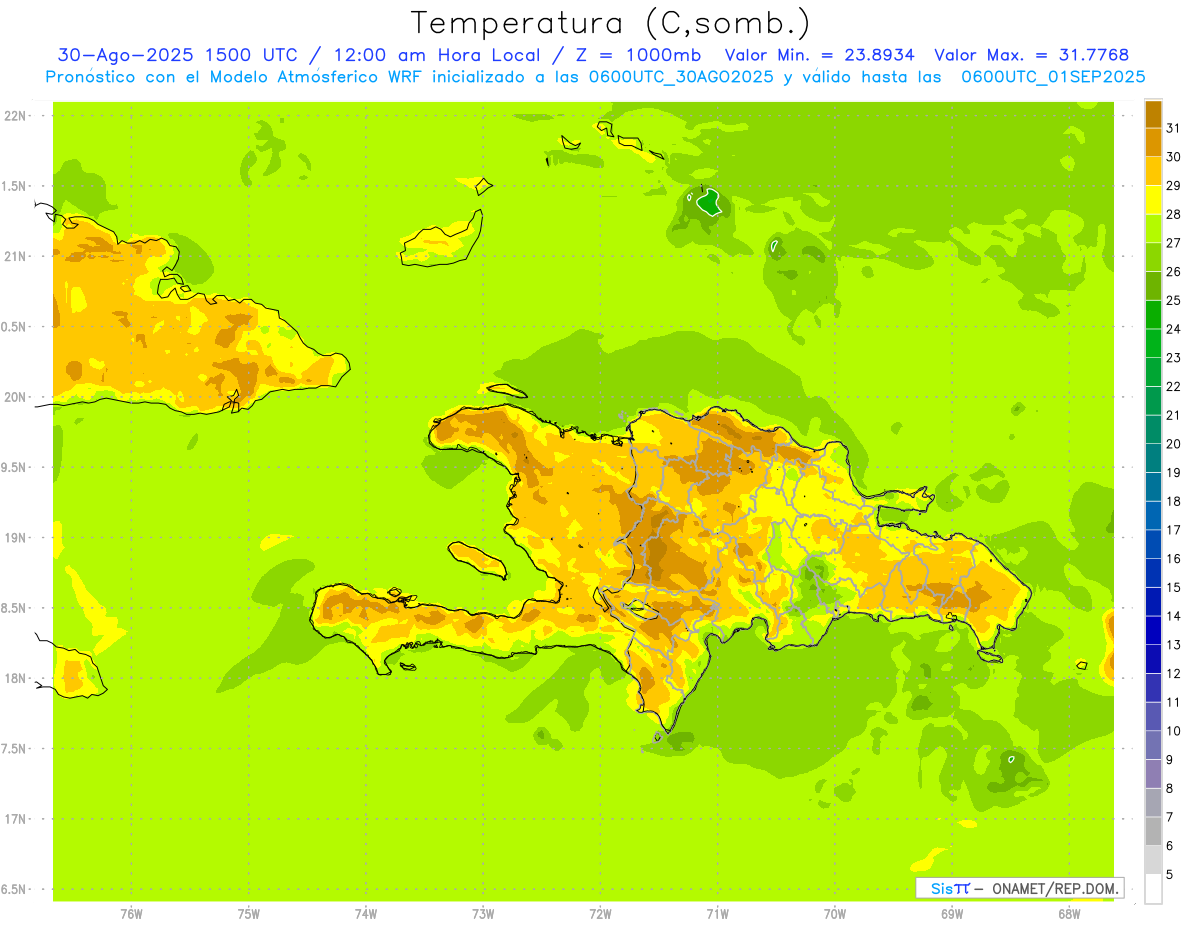Viewport: 1200px width, 927px height.
Task: Select the brown colorbar segment above 31
Action: click(x=1153, y=114)
